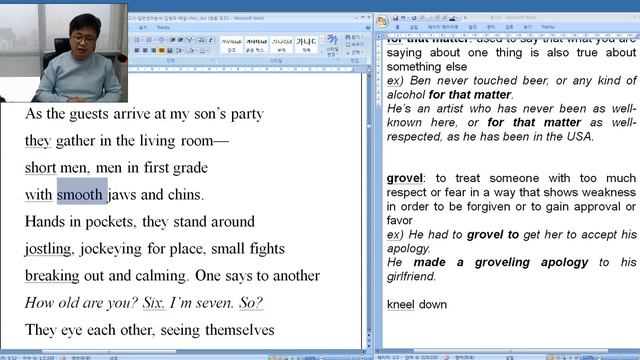Increase paragraph indent in left Word window
The height and width of the screenshot is (360, 640).
[x=180, y=40]
